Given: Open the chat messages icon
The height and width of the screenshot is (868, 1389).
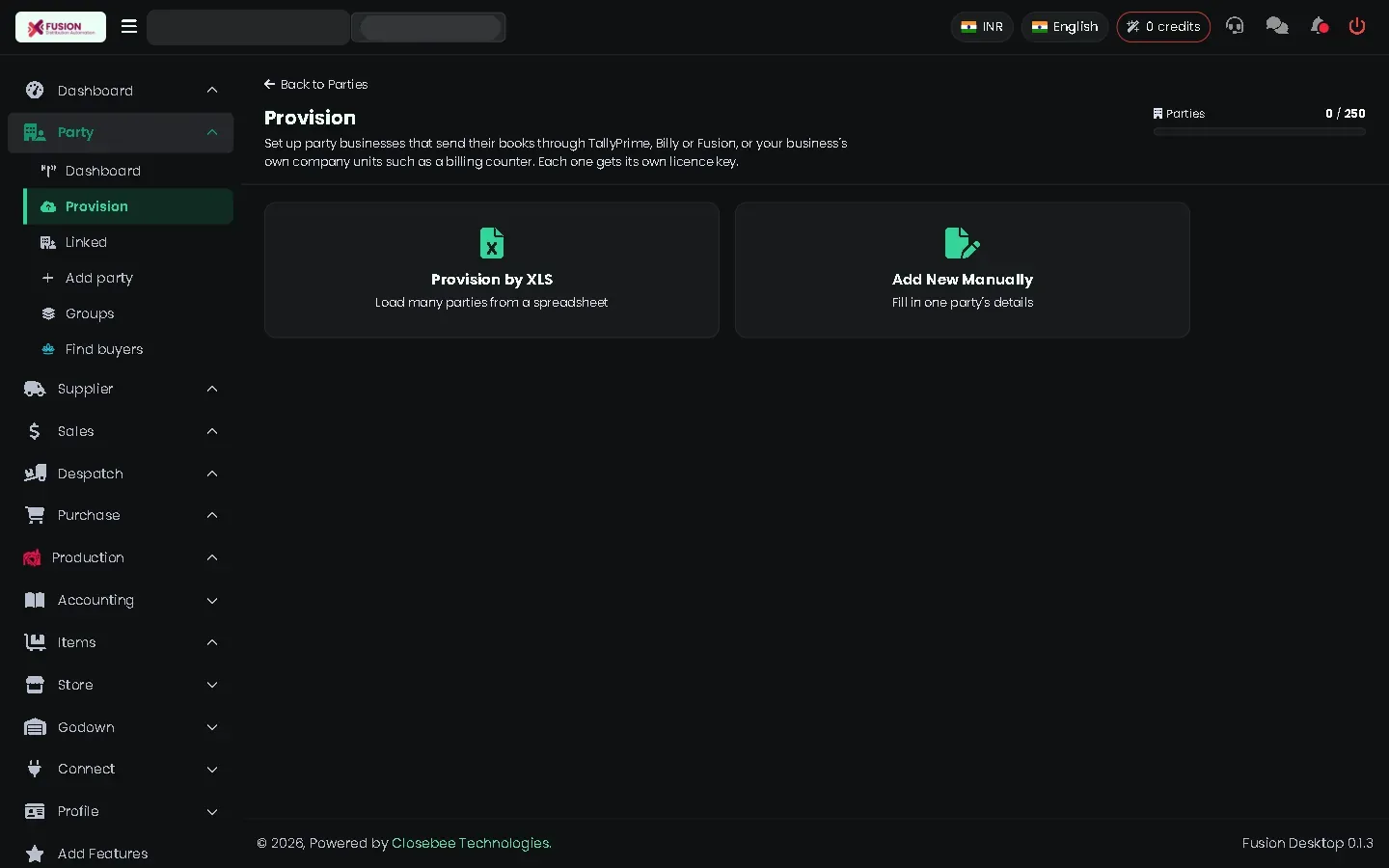Looking at the screenshot, I should click(1277, 26).
